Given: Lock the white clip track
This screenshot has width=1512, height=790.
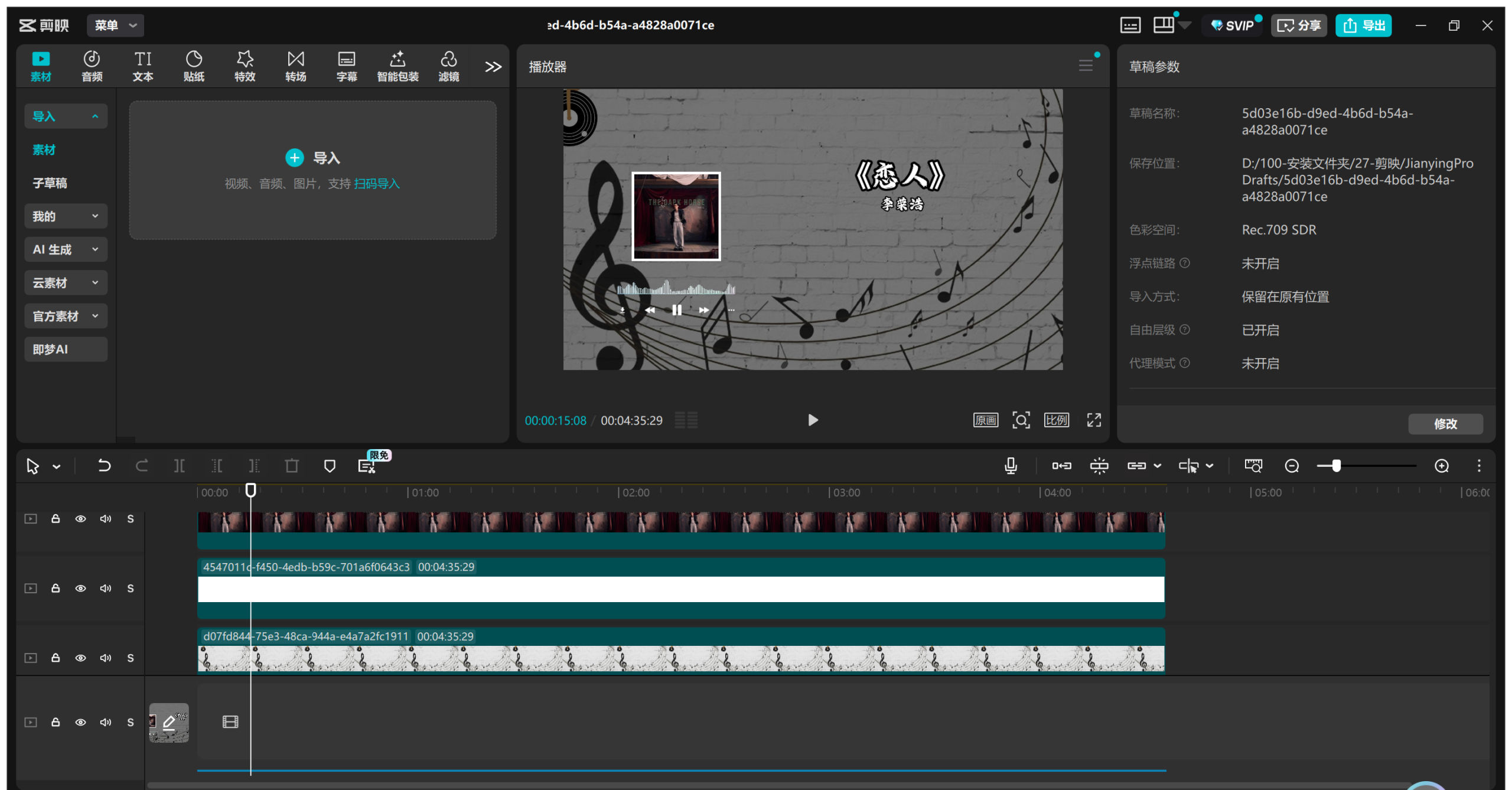Looking at the screenshot, I should pyautogui.click(x=56, y=589).
